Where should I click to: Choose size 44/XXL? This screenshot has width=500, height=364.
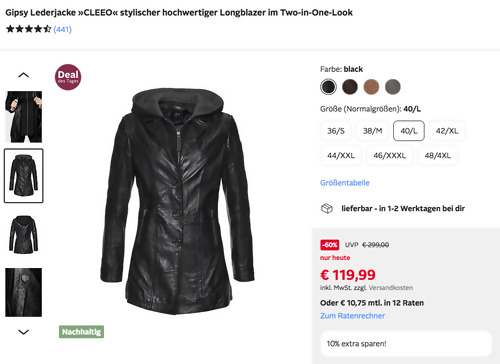[x=341, y=155]
